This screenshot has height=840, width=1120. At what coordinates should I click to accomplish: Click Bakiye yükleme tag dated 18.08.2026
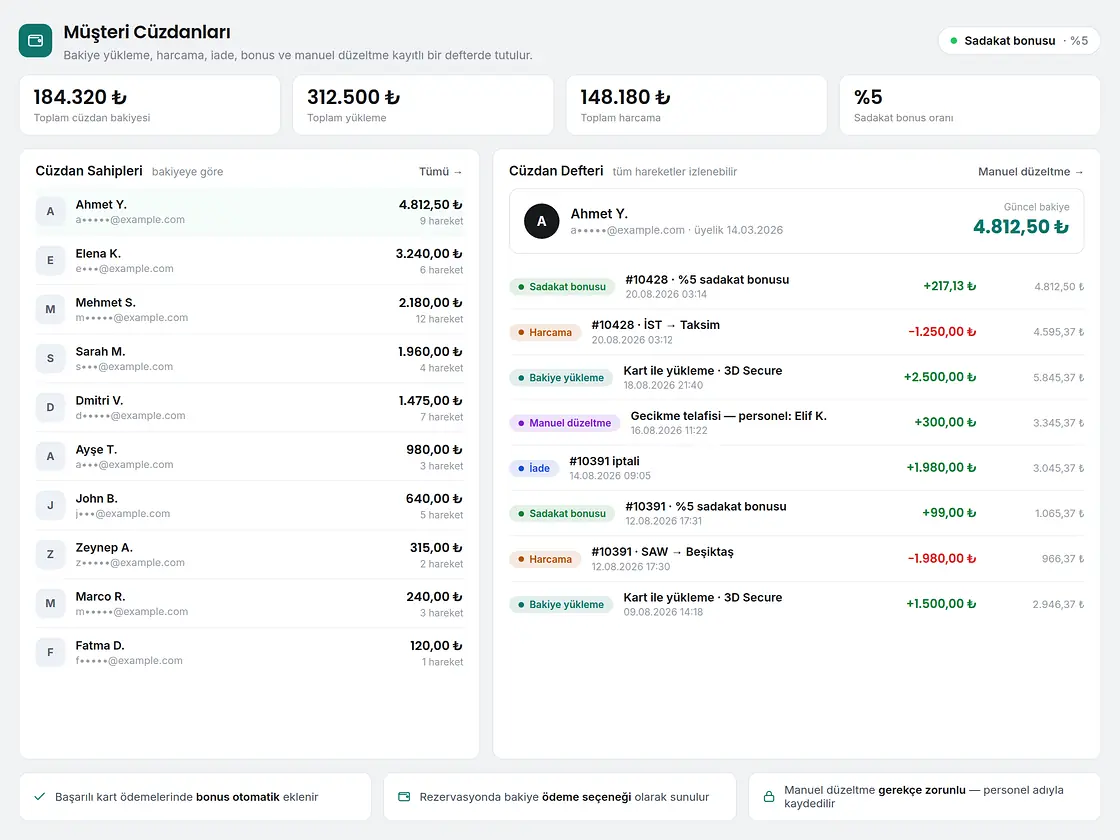[x=561, y=378]
